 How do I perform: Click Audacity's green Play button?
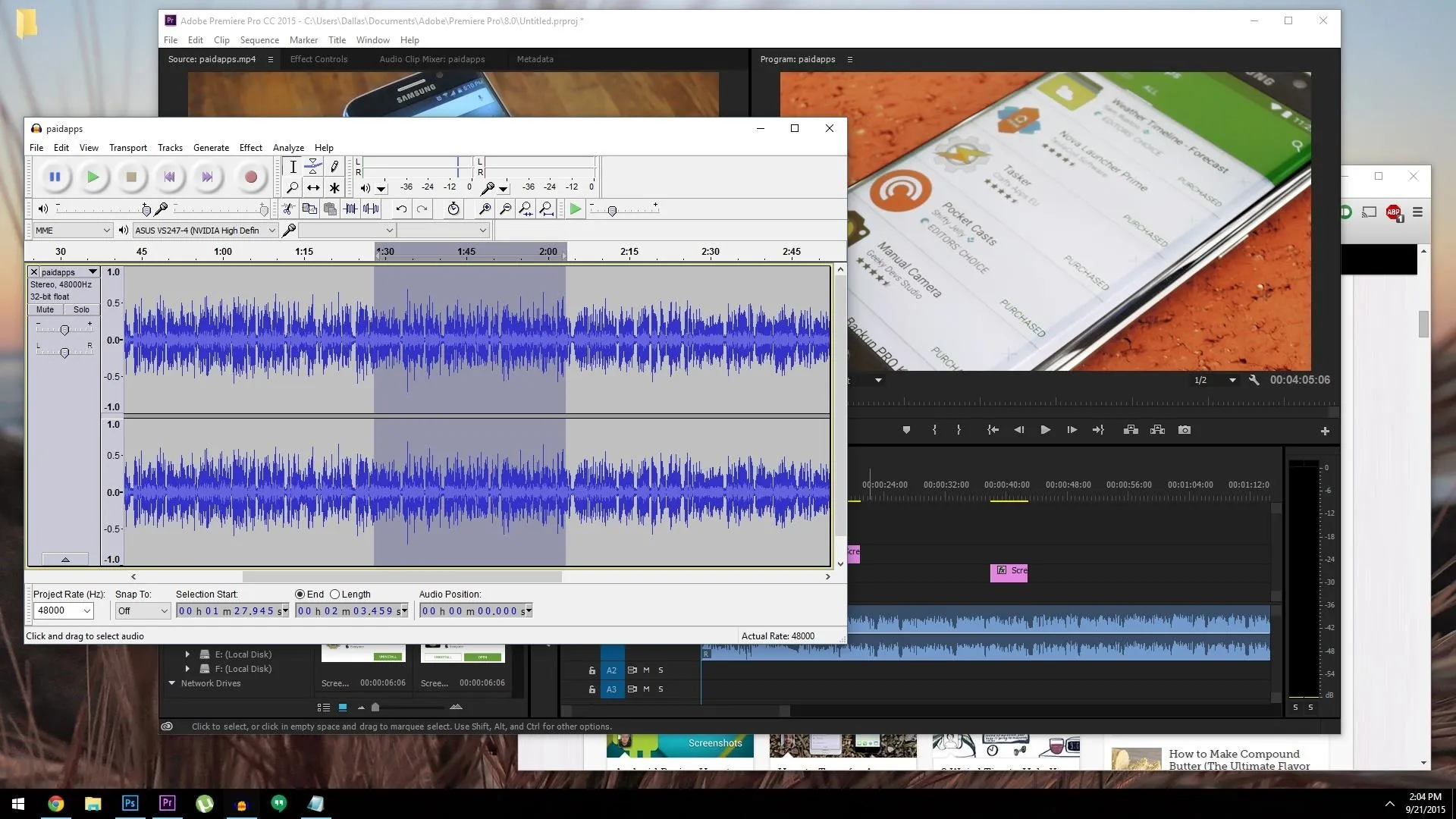(x=93, y=177)
